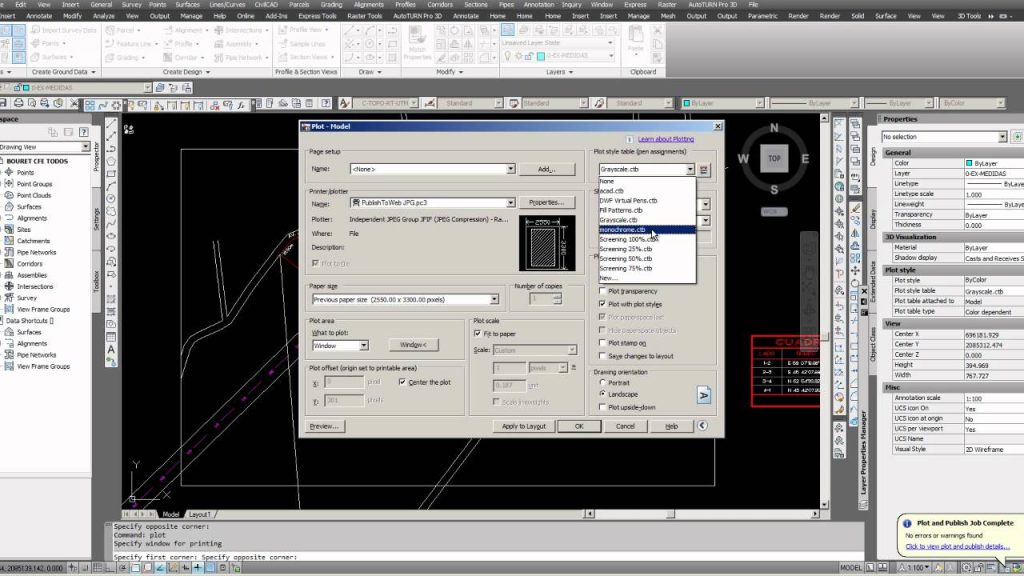Image resolution: width=1024 pixels, height=576 pixels.
Task: Select the Polyline draw tool
Action: click(x=111, y=149)
